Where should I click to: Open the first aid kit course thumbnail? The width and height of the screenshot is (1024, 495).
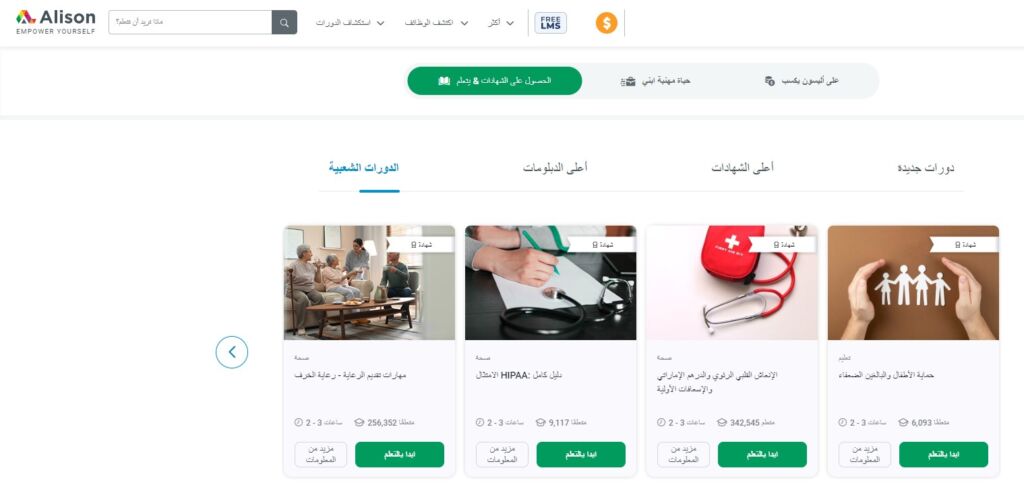pos(731,283)
